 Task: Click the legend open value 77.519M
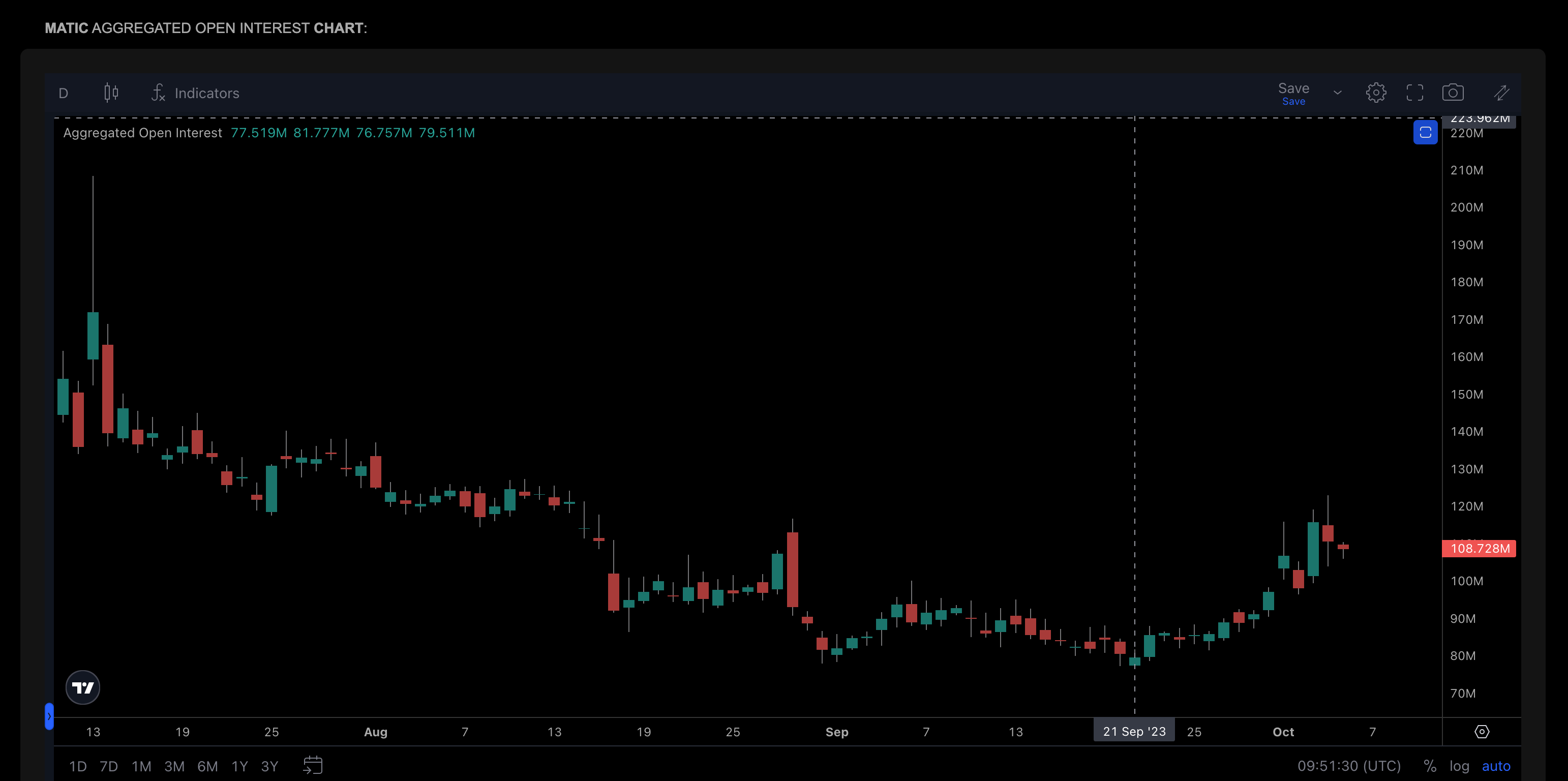point(259,133)
